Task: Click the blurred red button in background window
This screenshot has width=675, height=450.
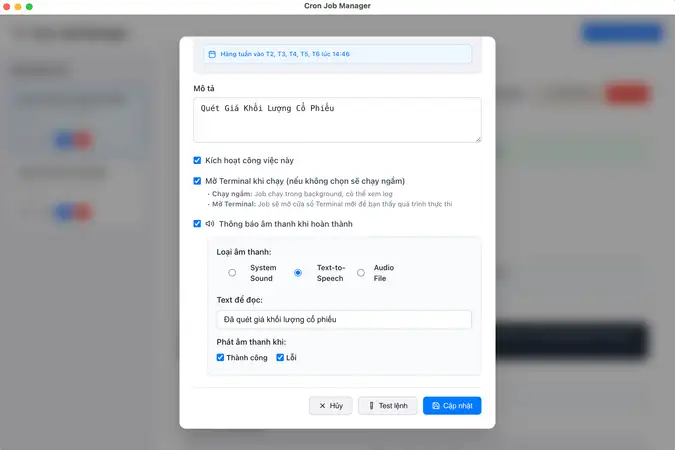Action: [627, 94]
